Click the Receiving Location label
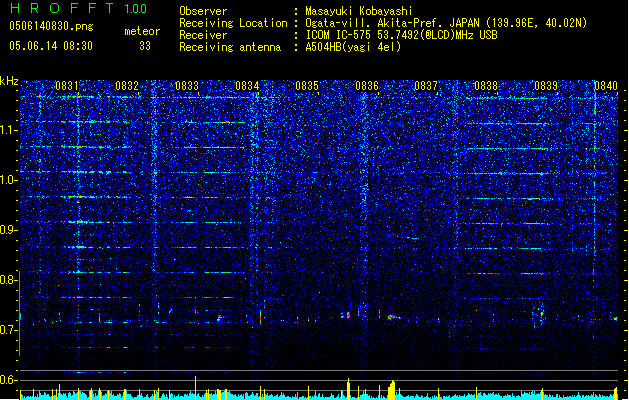The width and height of the screenshot is (629, 400). click(233, 23)
